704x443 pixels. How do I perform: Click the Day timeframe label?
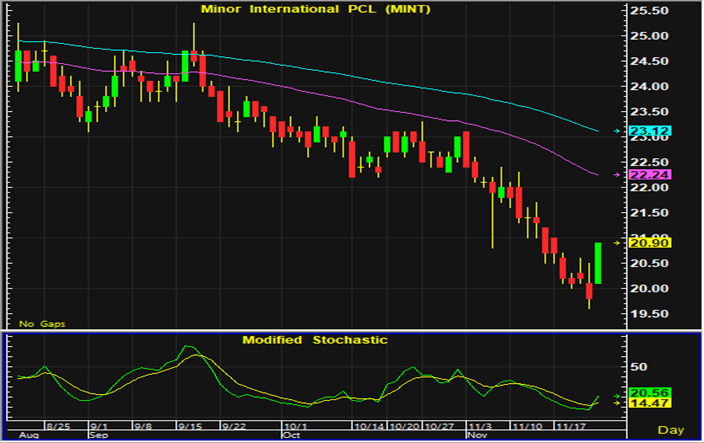(x=672, y=429)
